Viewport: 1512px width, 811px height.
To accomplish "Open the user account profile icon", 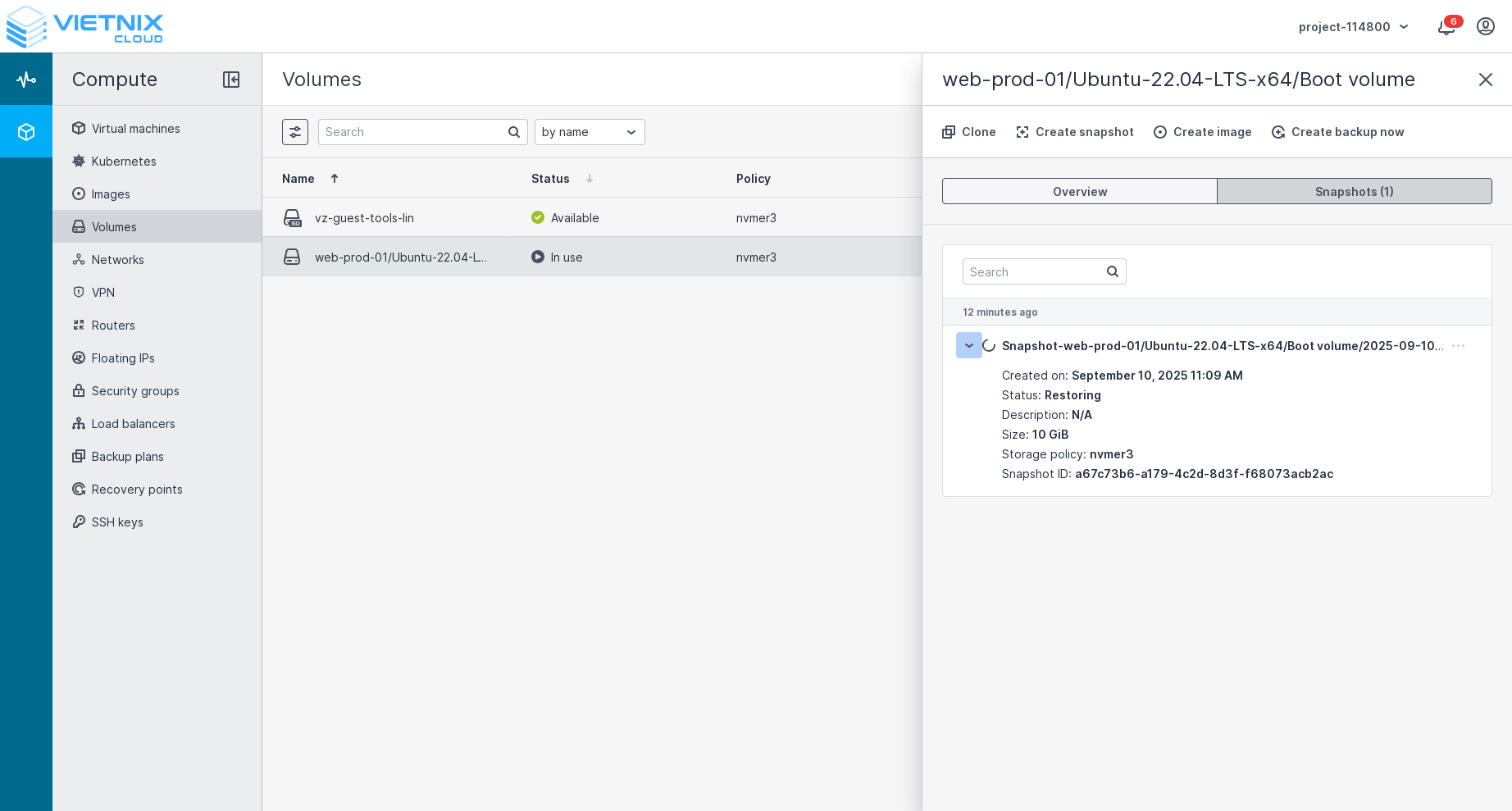I will 1485,27.
